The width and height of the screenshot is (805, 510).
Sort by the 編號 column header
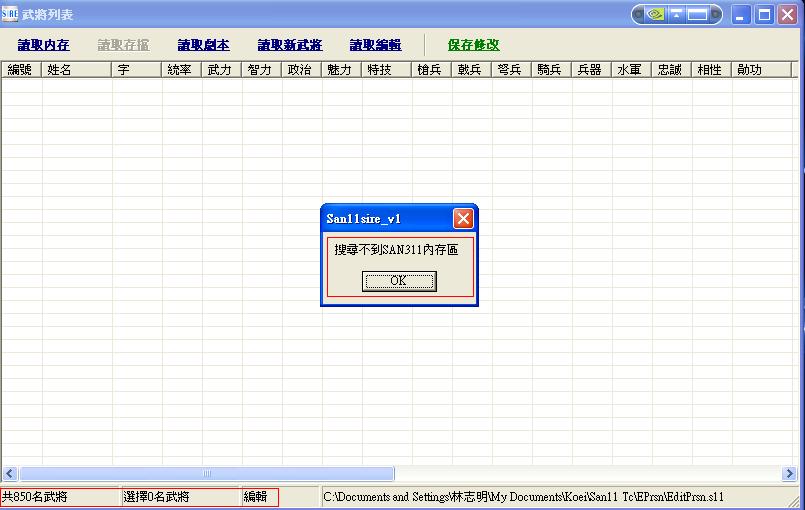pos(20,70)
